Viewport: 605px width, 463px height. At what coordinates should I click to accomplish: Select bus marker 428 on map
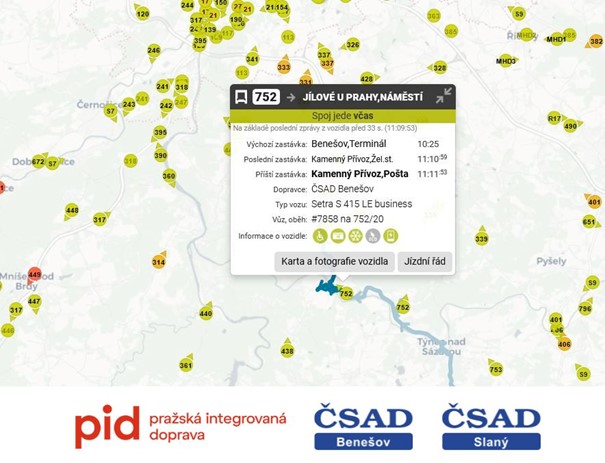367,79
